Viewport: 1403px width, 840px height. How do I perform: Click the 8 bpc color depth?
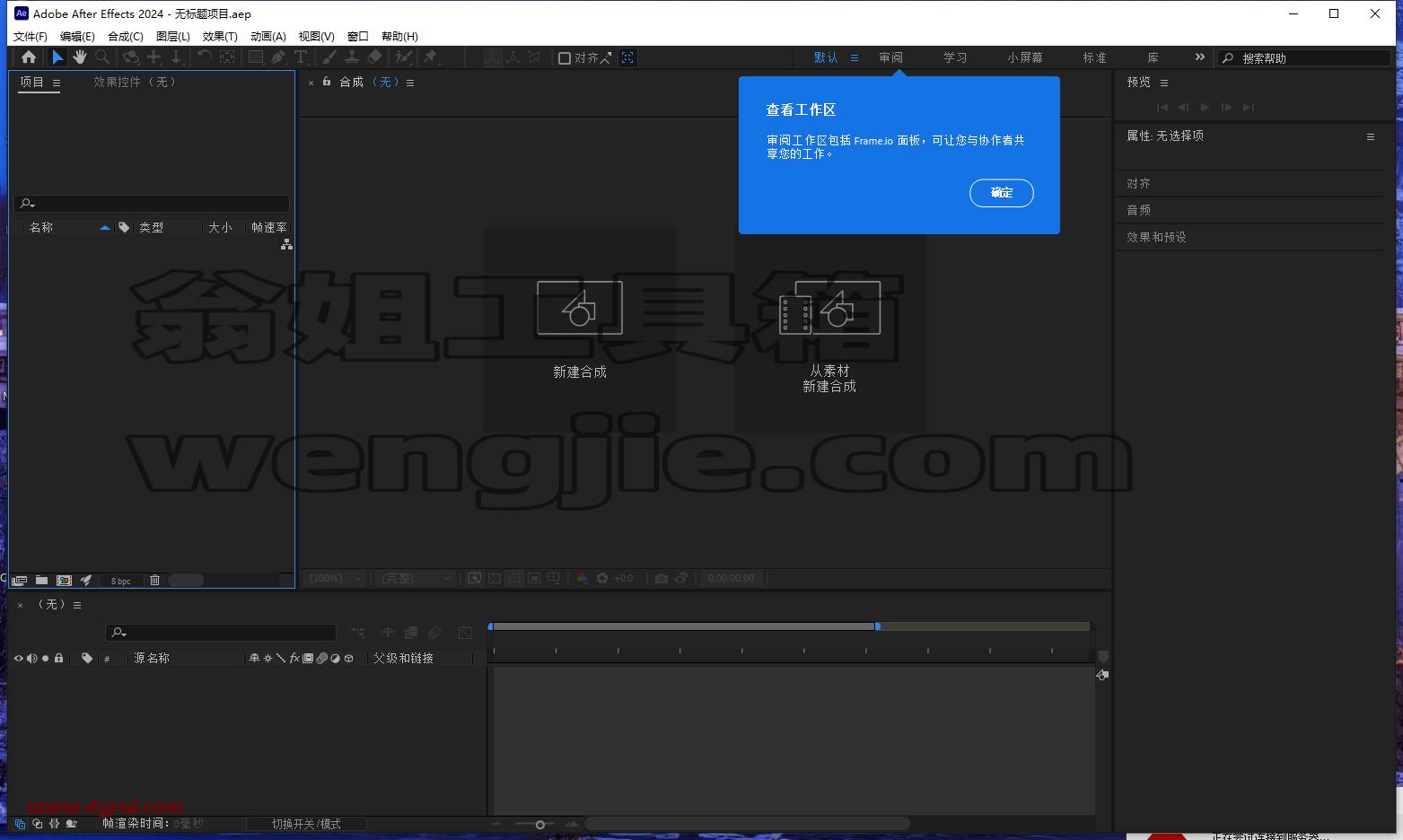tap(121, 581)
